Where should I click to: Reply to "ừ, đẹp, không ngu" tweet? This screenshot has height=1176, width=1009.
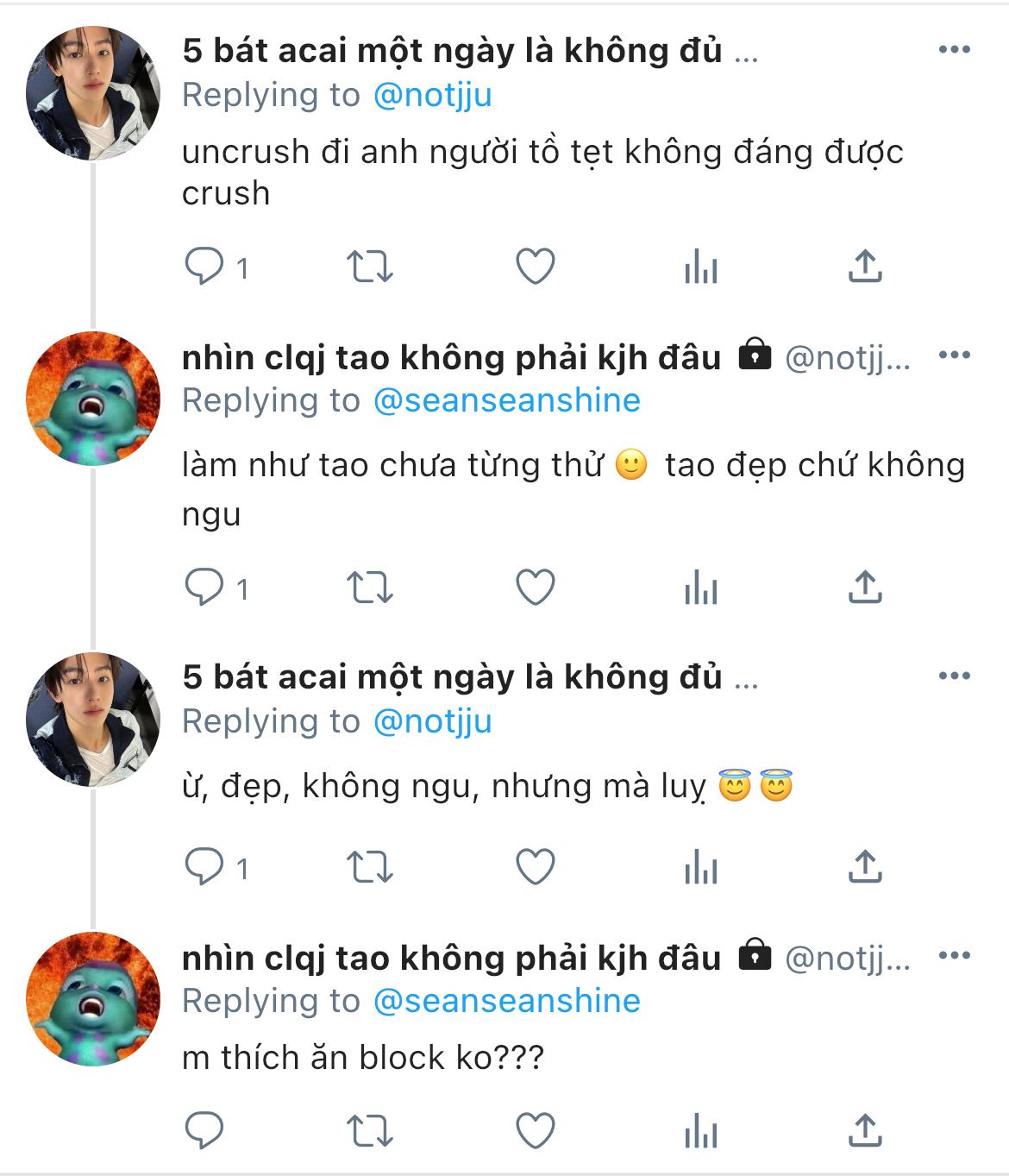tap(204, 867)
